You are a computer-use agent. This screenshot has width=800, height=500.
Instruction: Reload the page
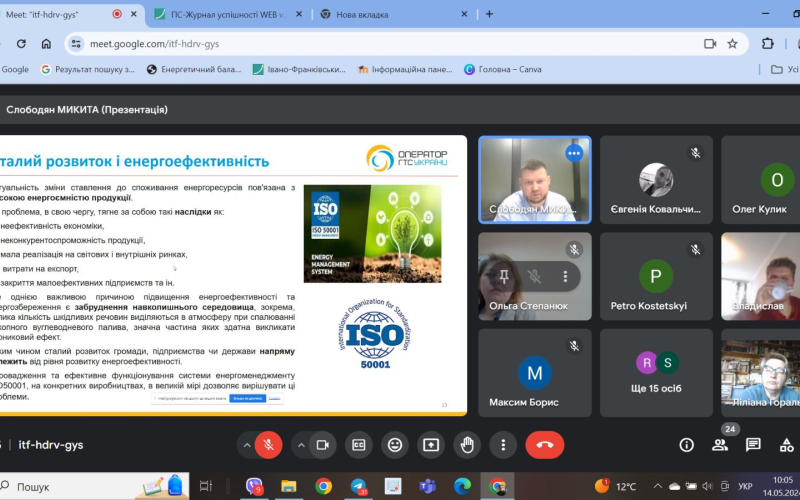[21, 44]
